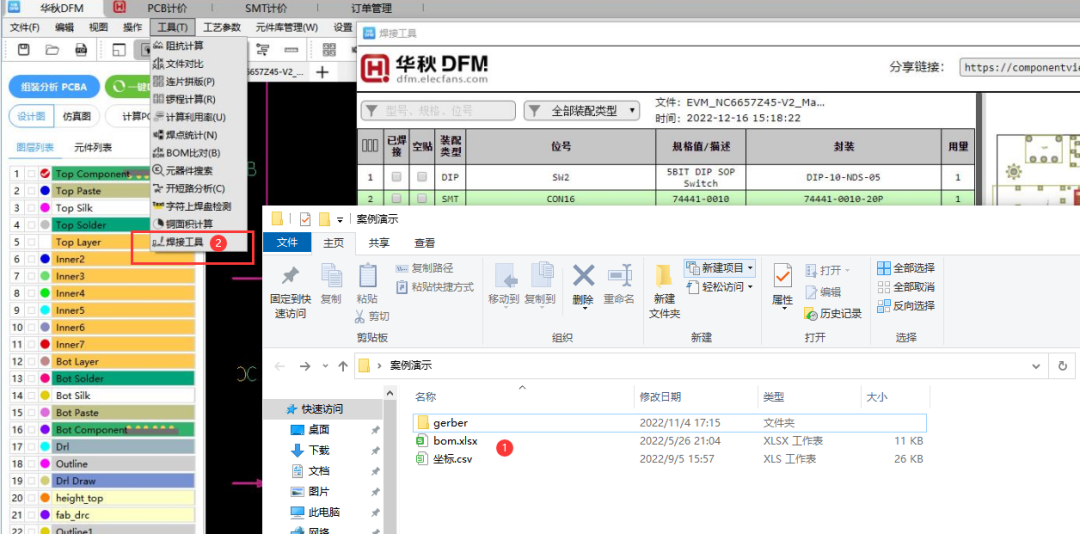Click the layout panel icon in DFM toolbar

click(x=119, y=50)
